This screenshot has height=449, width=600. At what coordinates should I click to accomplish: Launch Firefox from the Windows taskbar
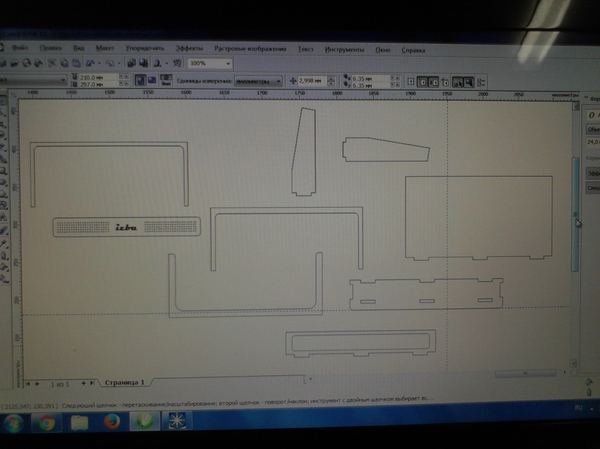click(111, 422)
